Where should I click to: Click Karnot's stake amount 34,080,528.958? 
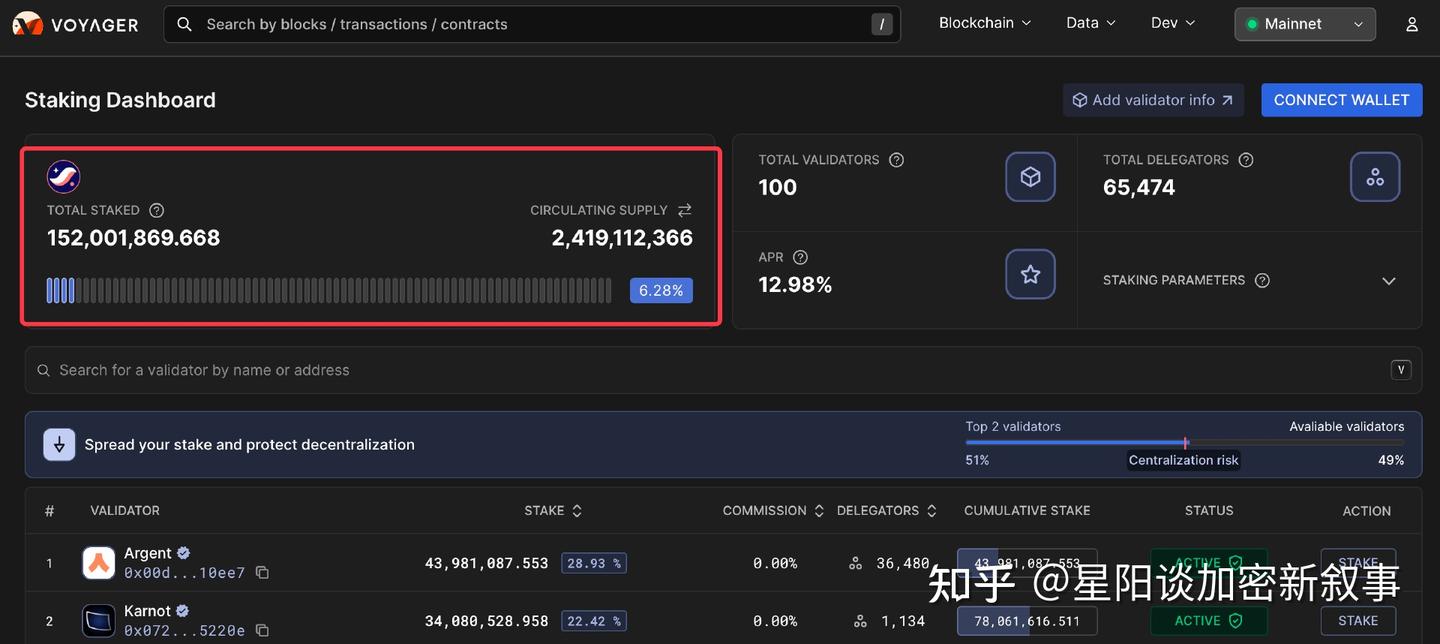coord(487,622)
